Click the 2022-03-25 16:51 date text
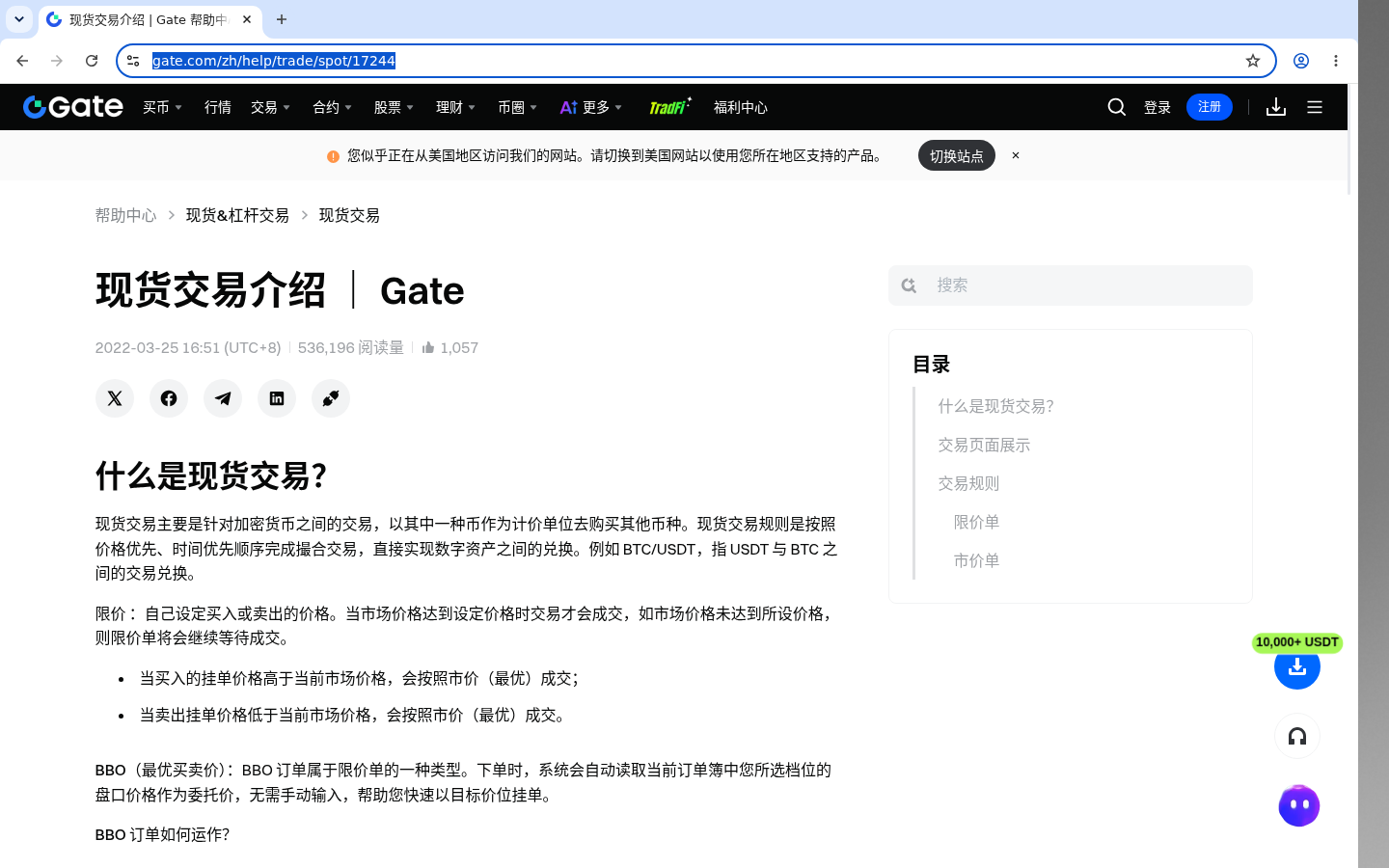 point(188,347)
